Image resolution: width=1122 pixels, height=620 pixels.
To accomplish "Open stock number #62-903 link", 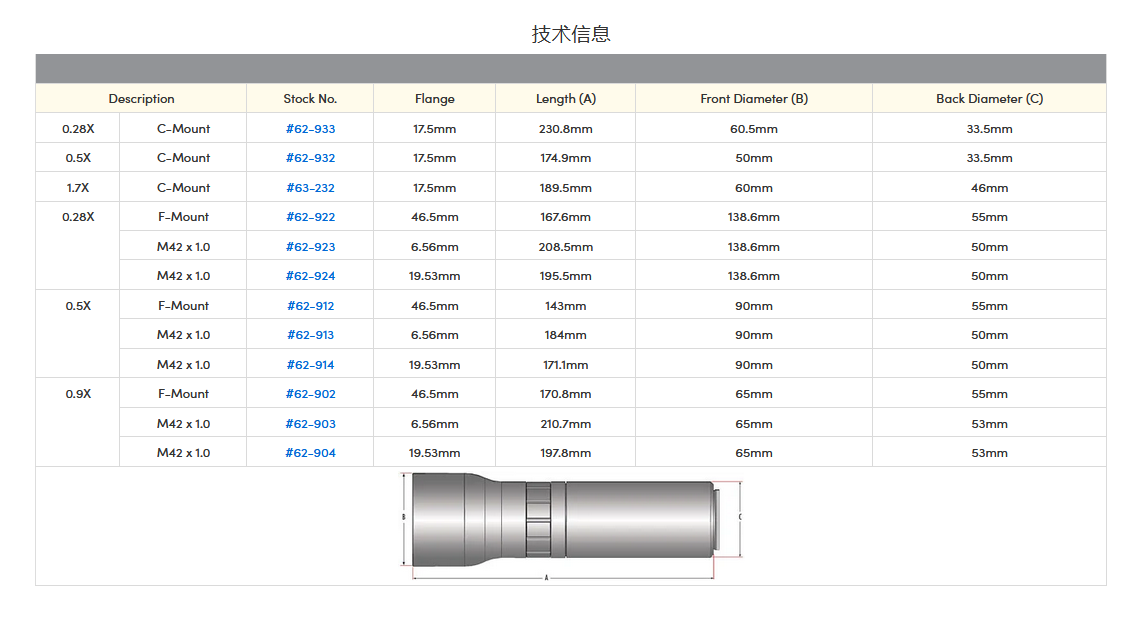I will pos(311,424).
